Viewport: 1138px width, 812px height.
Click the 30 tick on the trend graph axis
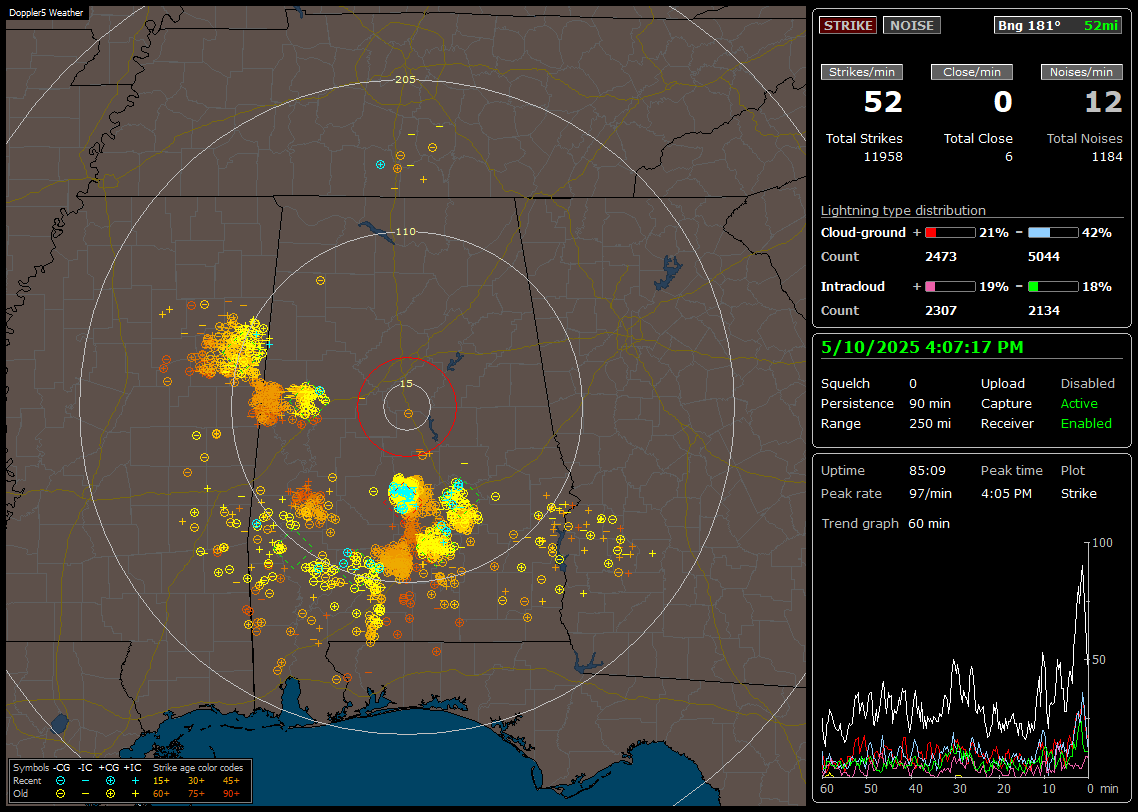(959, 789)
